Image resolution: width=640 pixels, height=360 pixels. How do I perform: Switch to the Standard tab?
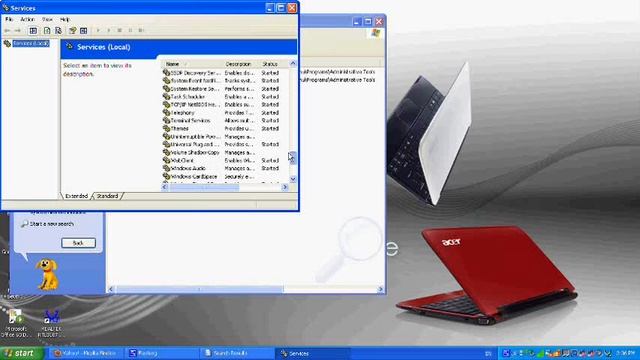click(107, 196)
